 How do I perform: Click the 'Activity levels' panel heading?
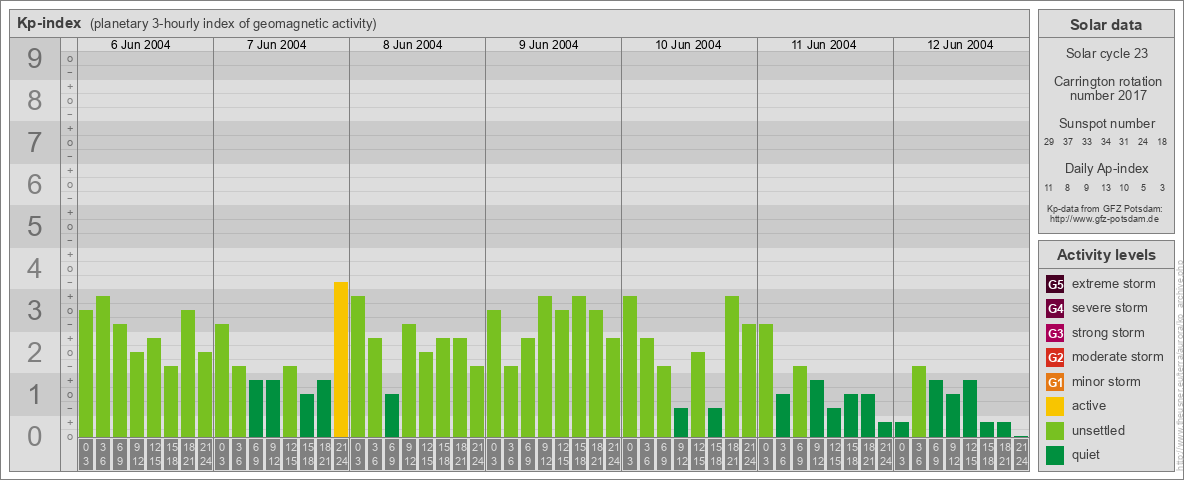1106,255
